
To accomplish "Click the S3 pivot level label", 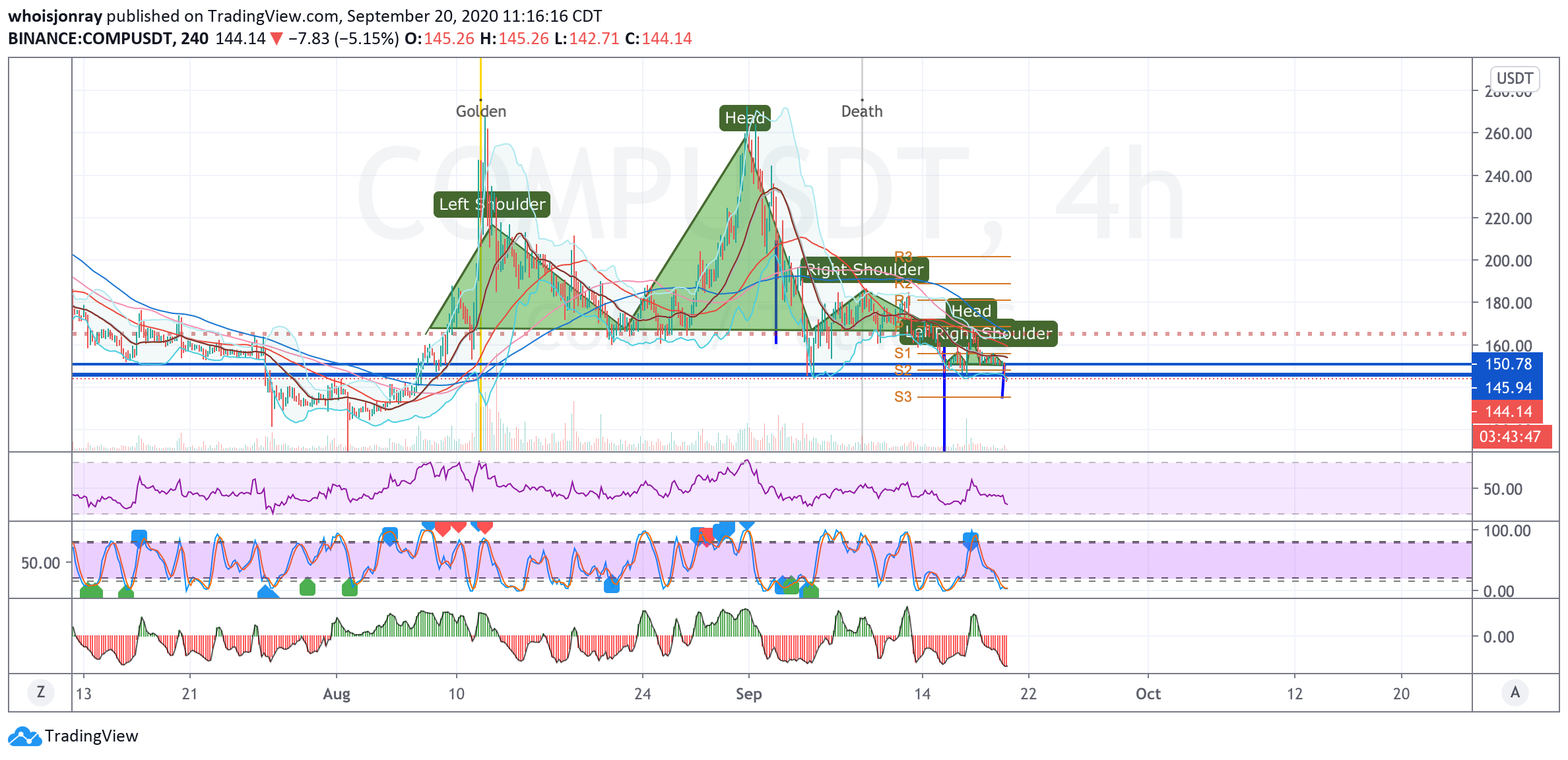I will click(x=903, y=397).
